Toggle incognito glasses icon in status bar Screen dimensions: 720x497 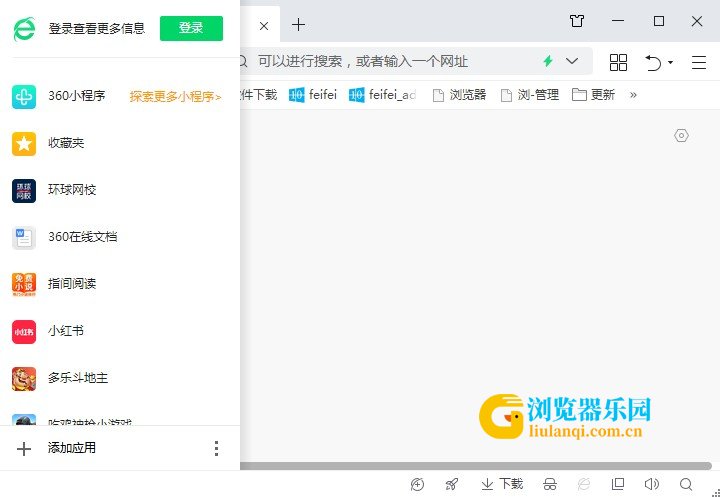tap(550, 484)
